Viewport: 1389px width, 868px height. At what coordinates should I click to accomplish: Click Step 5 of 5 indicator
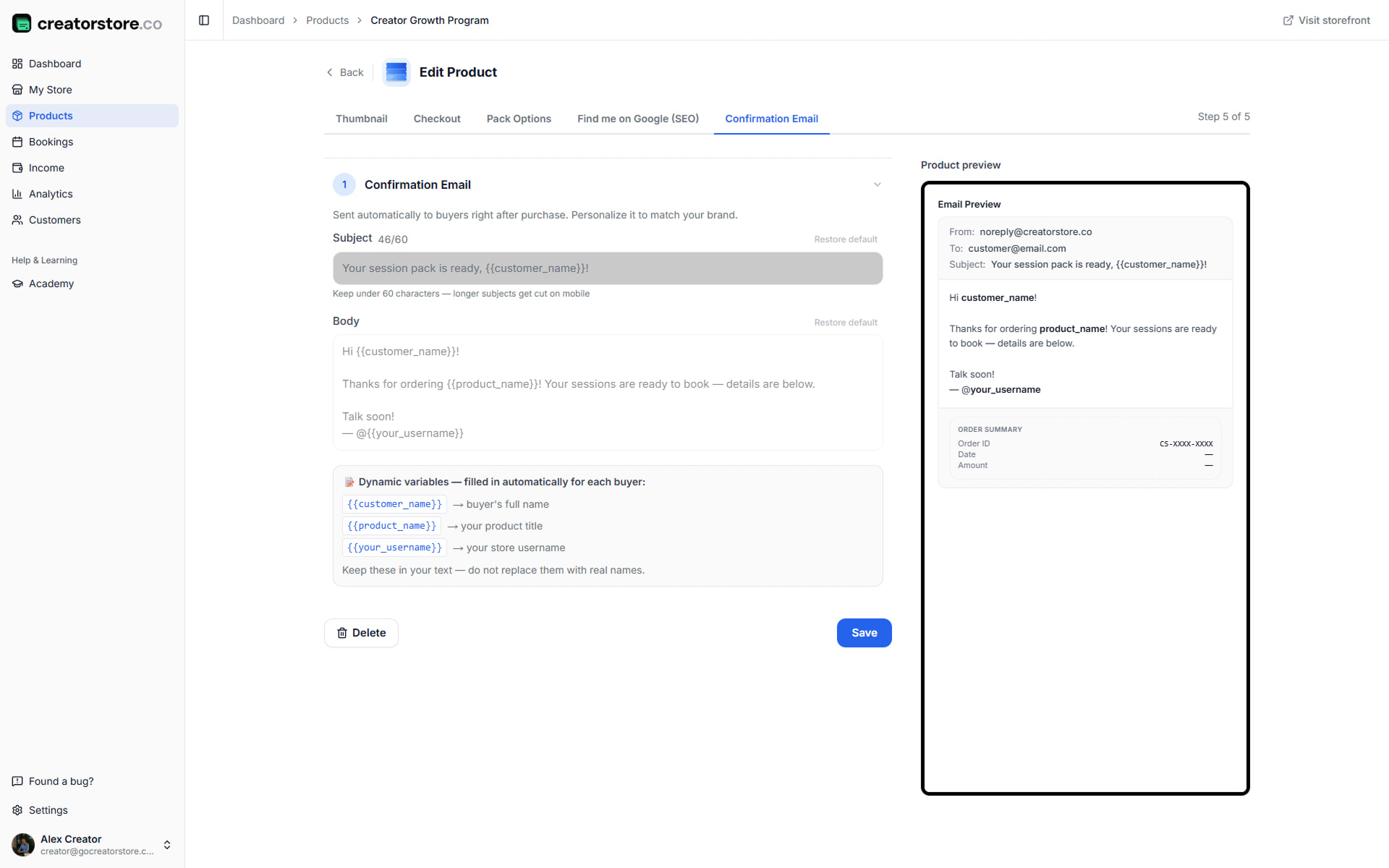1223,116
